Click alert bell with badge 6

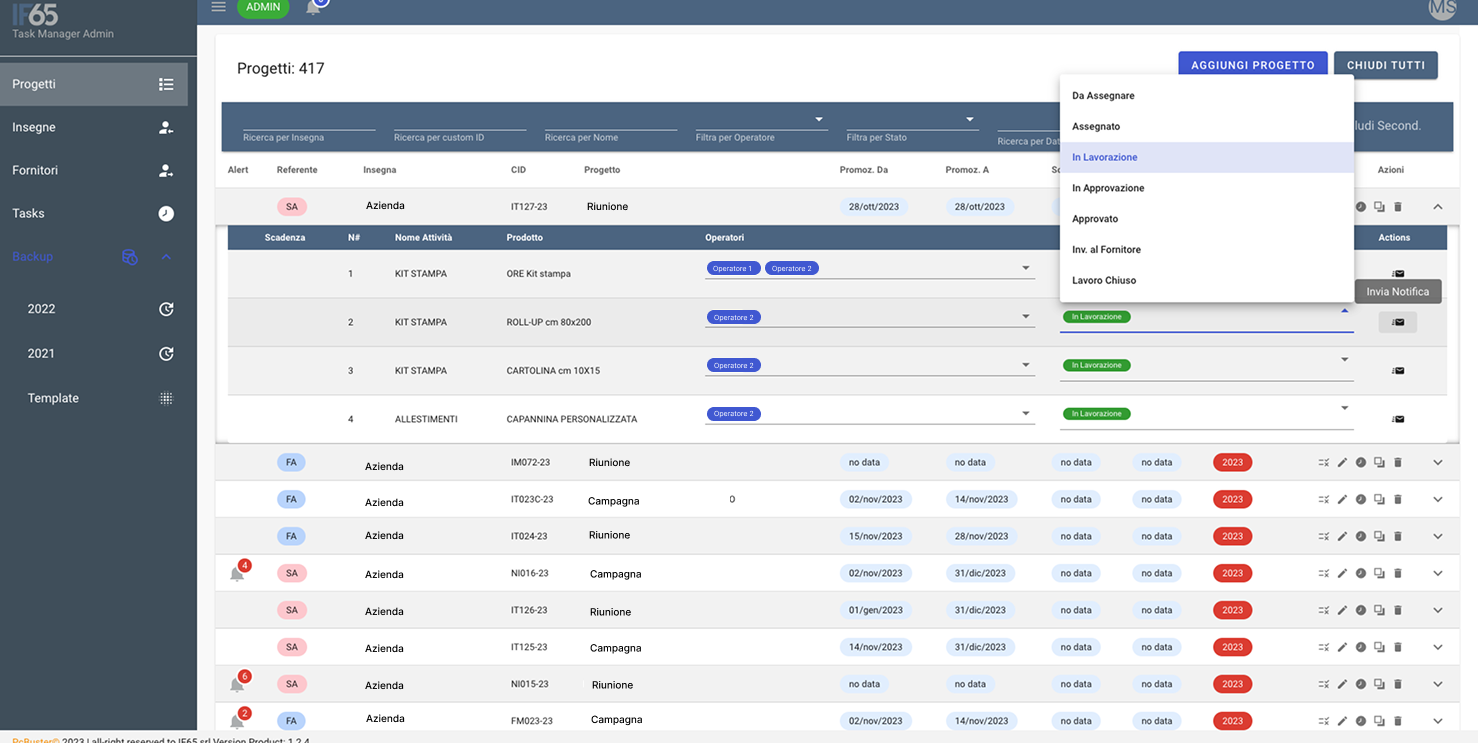238,683
